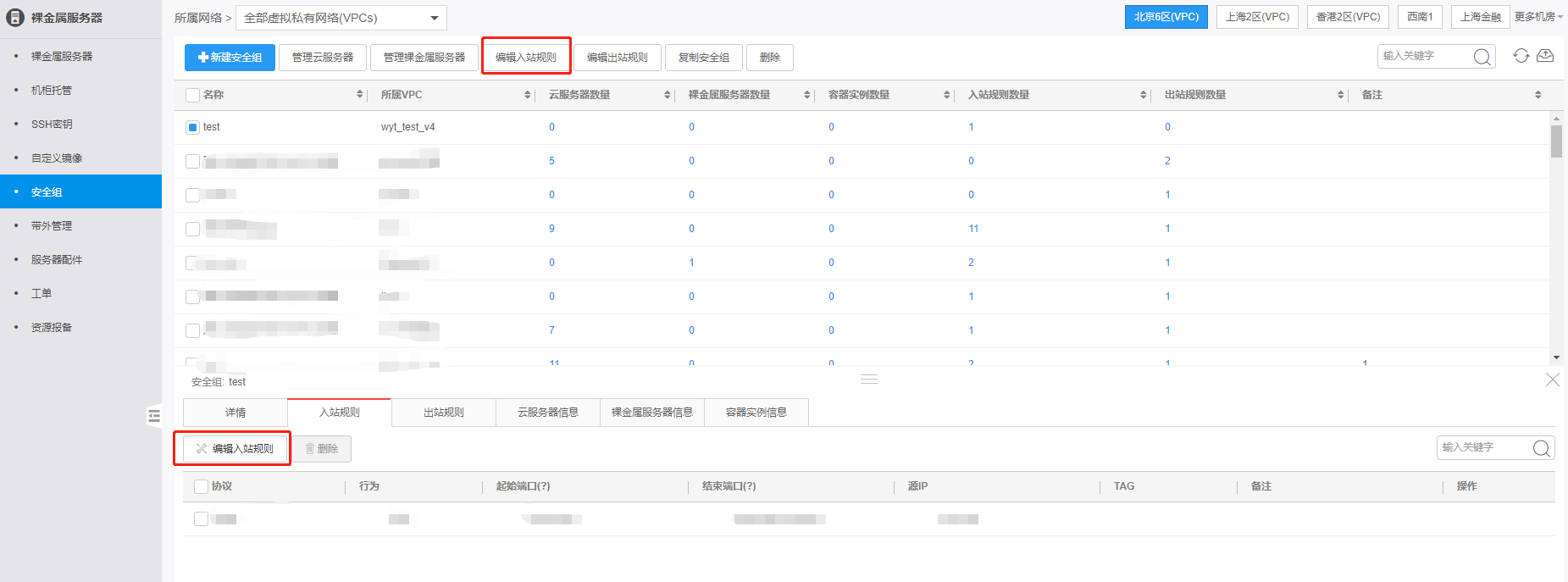Toggle the select-all checkbox beside 协议 header
Image resolution: width=1568 pixels, height=582 pixels.
tap(201, 486)
